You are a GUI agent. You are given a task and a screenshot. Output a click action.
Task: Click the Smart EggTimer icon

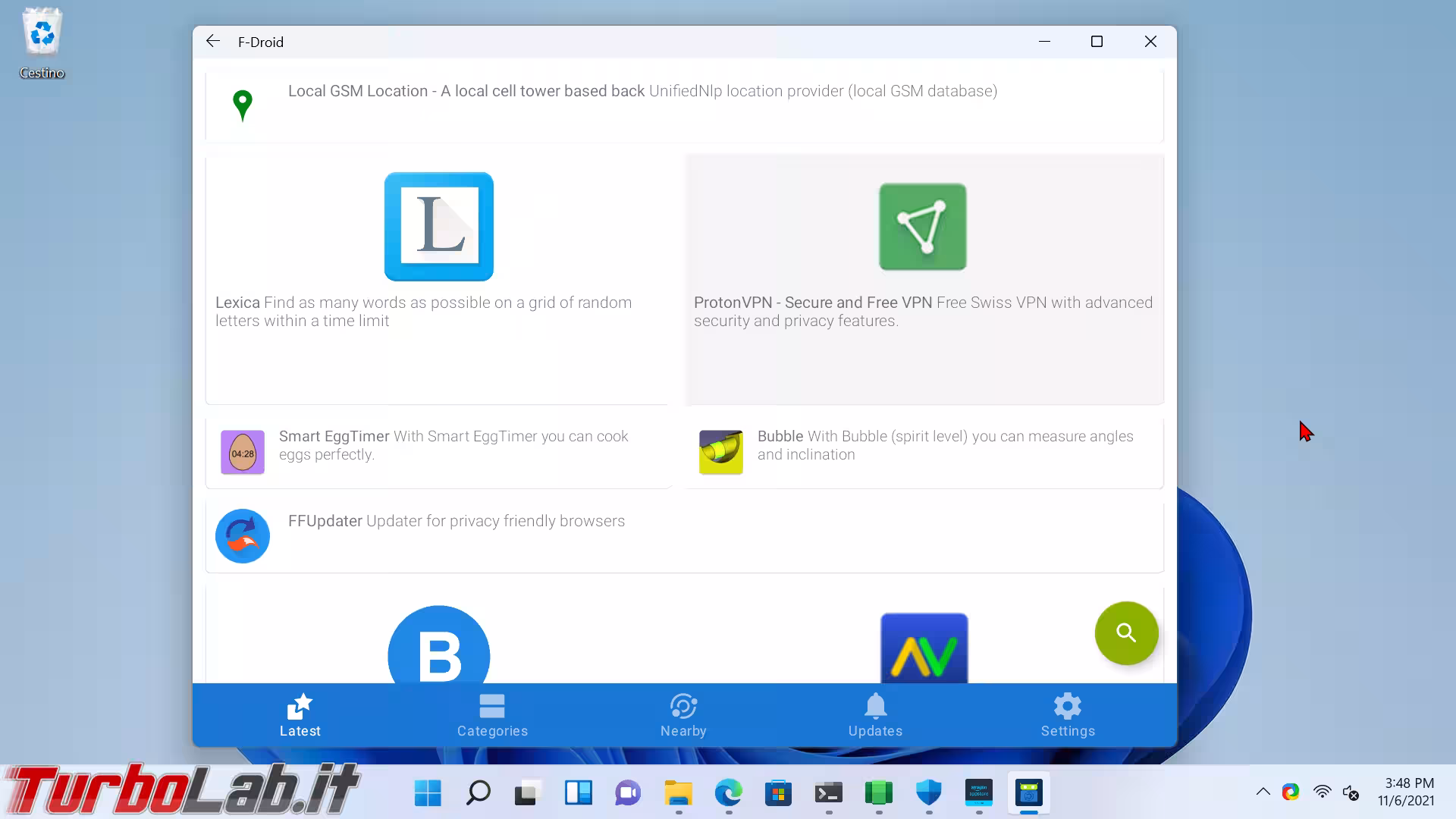coord(243,452)
